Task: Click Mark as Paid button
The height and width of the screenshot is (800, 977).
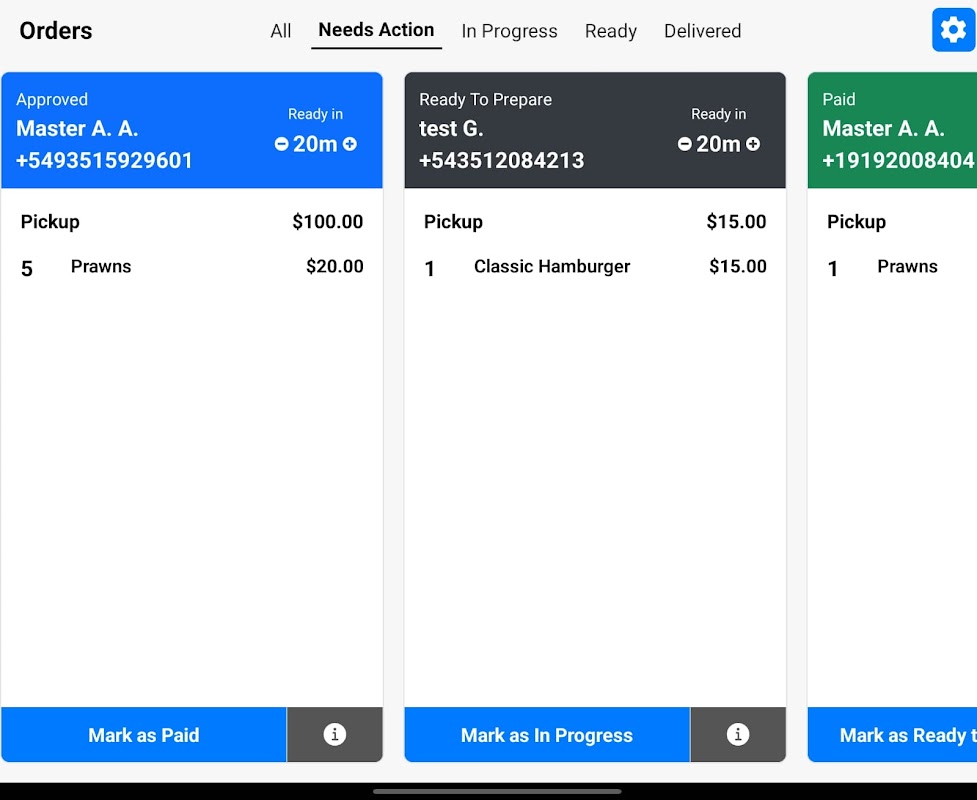Action: pos(144,735)
